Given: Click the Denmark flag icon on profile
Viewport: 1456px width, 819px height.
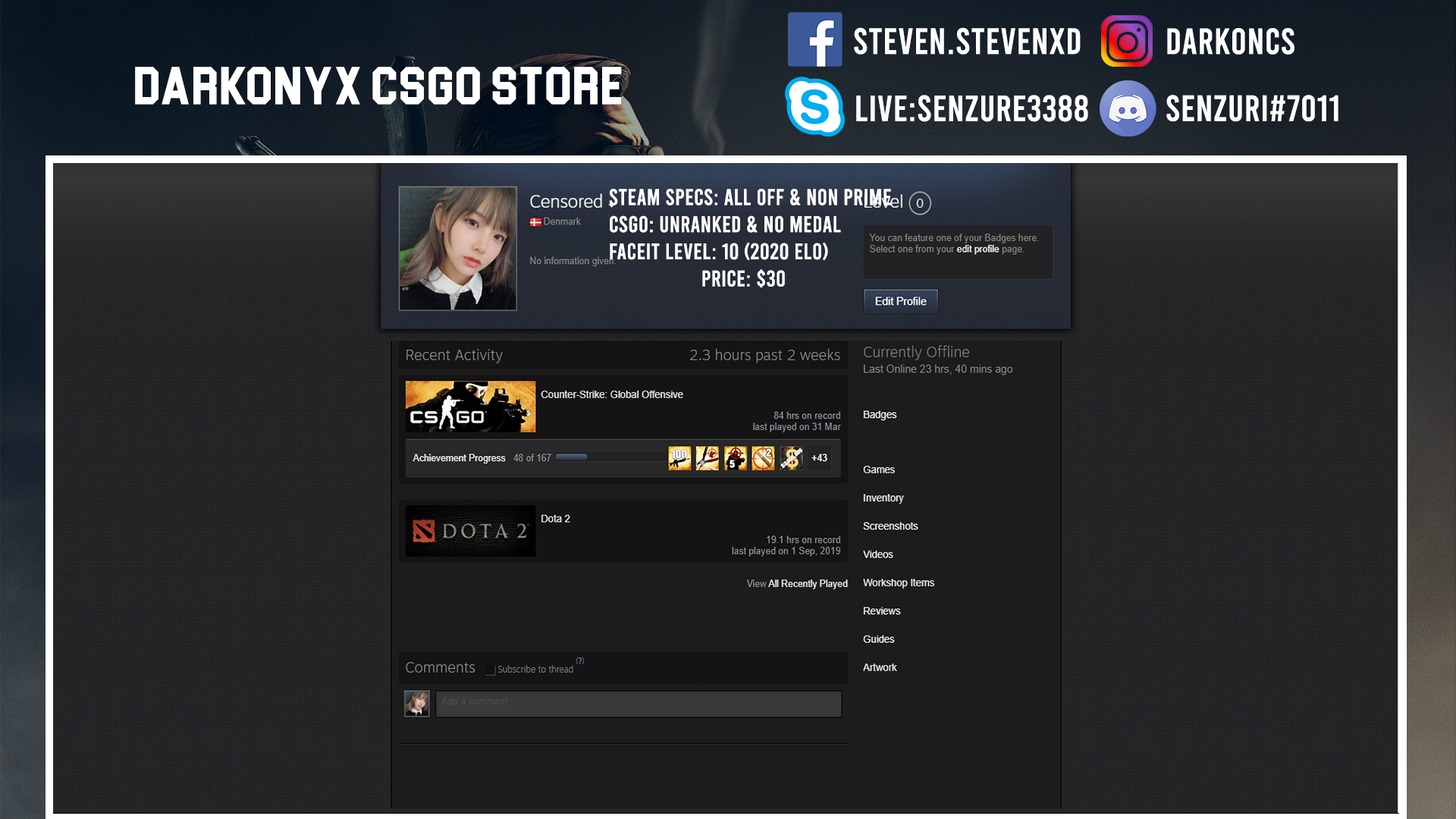Looking at the screenshot, I should 535,221.
